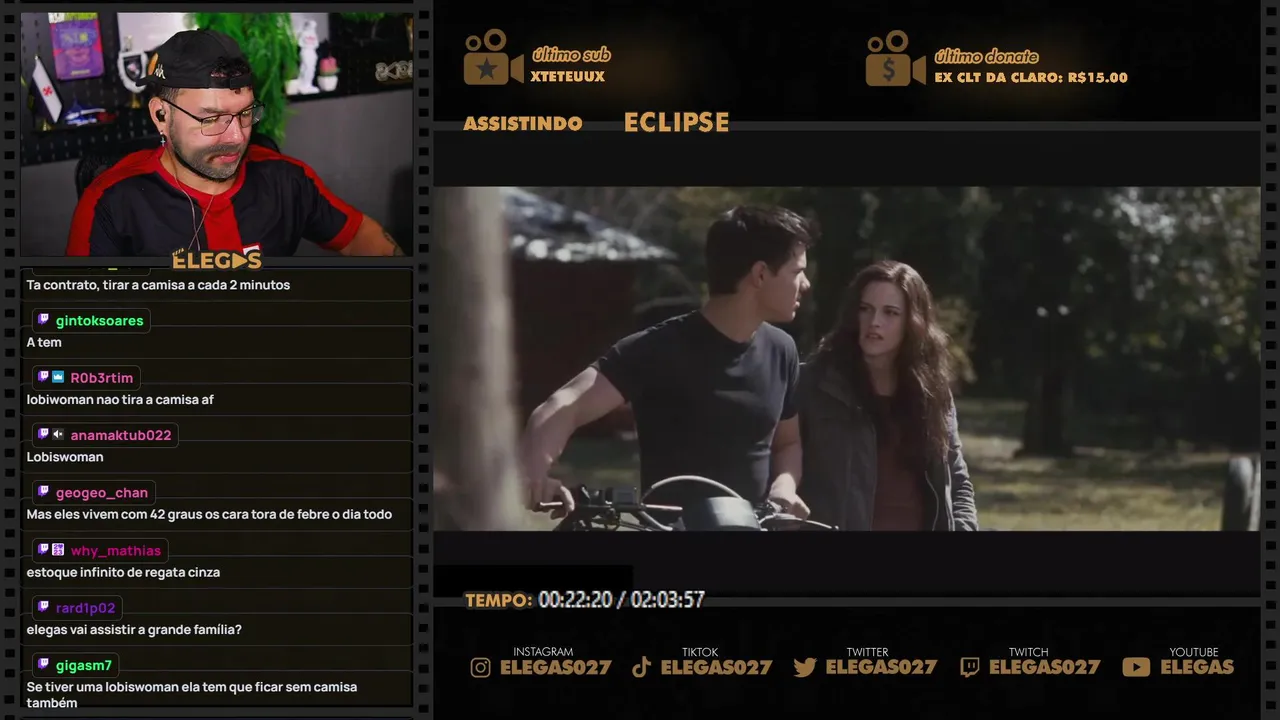Click the 'Lobiswoman' chat message
Viewport: 1280px width, 720px height.
click(x=65, y=457)
